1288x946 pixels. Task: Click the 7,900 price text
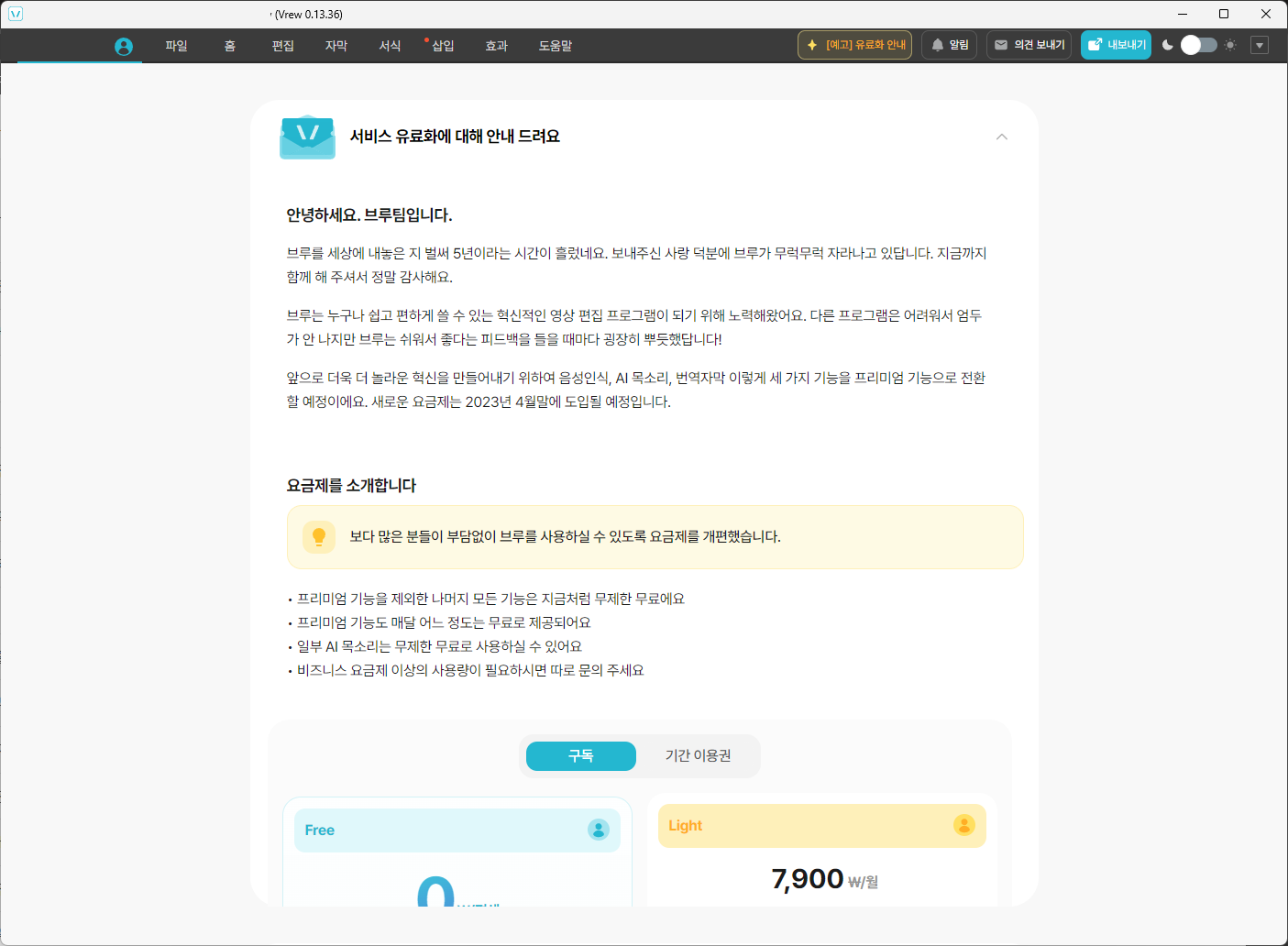(808, 879)
